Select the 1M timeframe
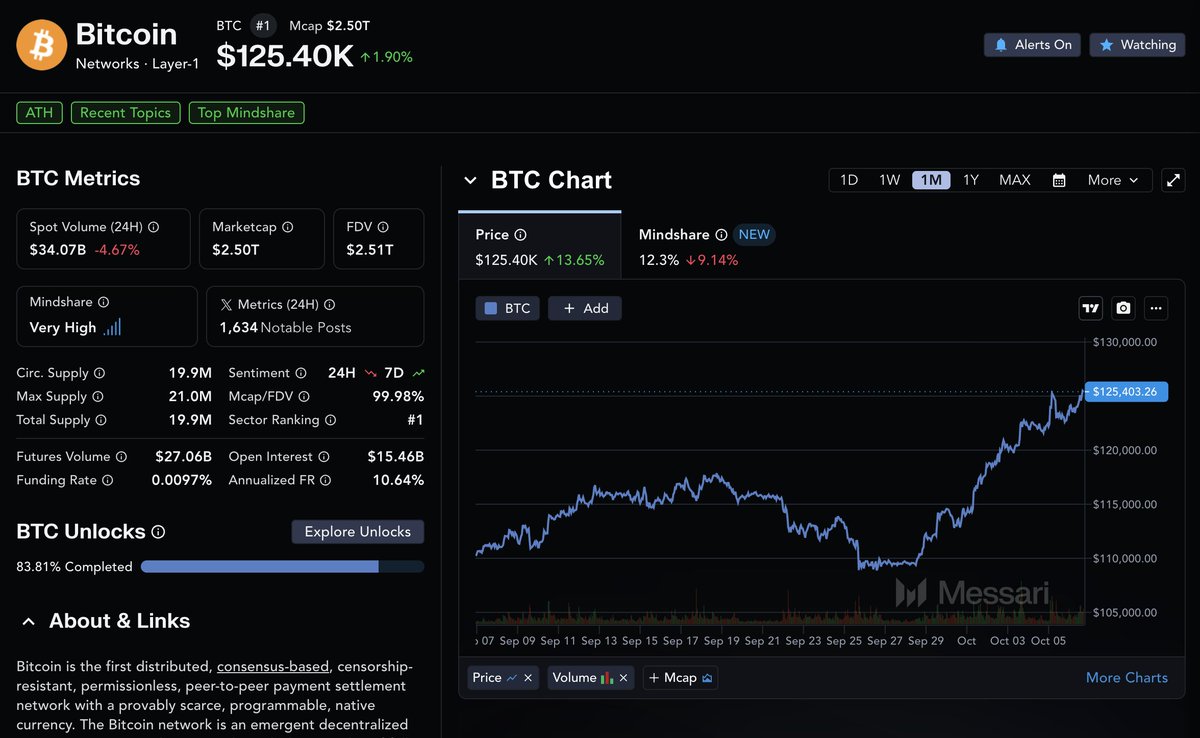 point(931,180)
